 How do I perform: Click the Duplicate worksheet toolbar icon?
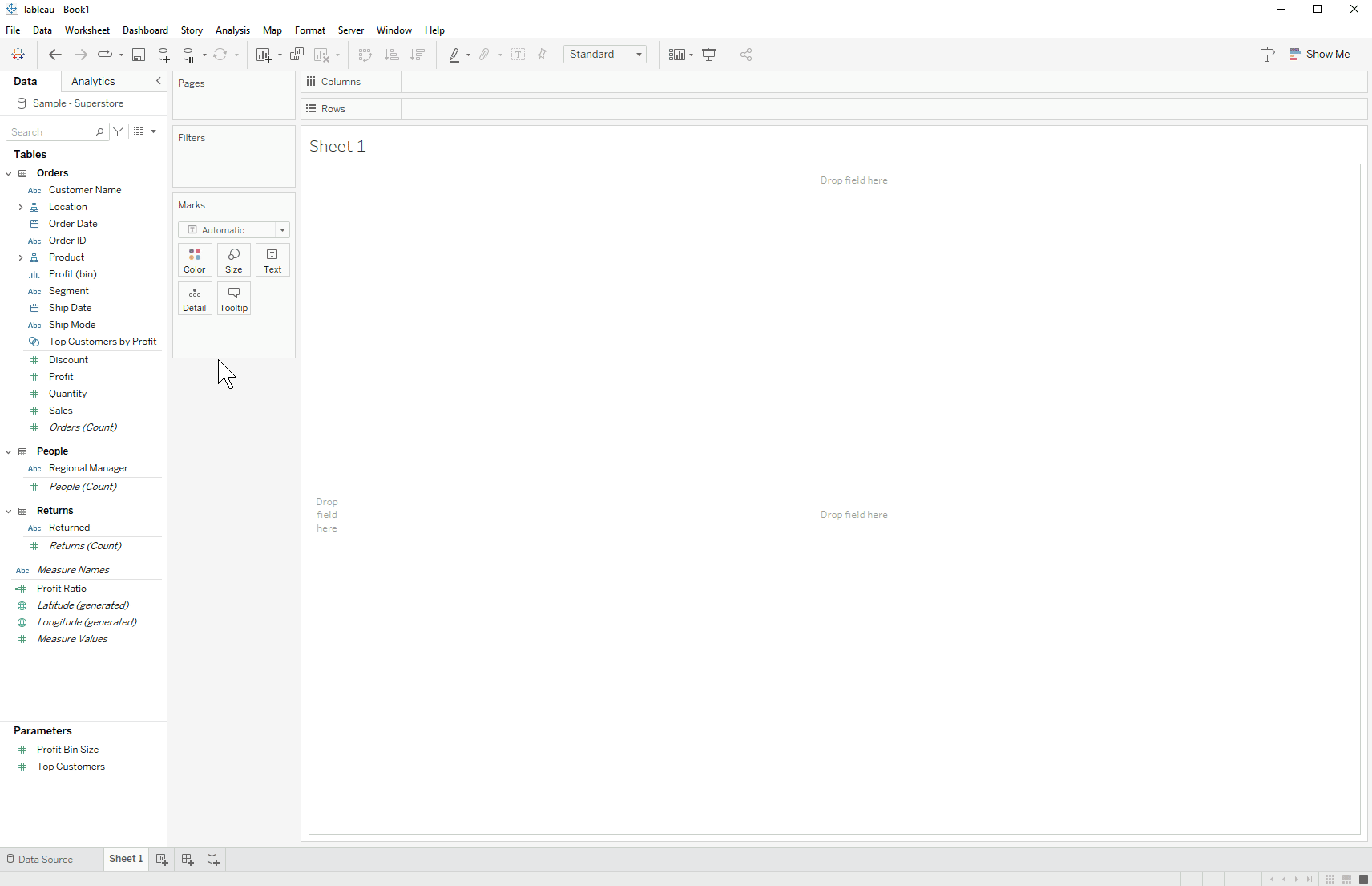click(x=297, y=55)
